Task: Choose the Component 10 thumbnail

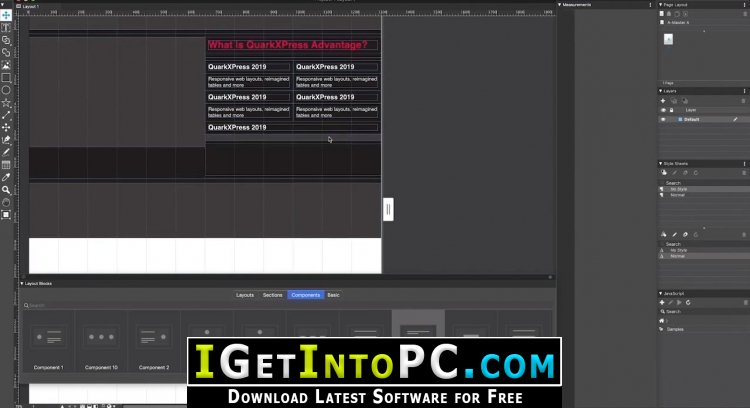Action: coord(100,340)
